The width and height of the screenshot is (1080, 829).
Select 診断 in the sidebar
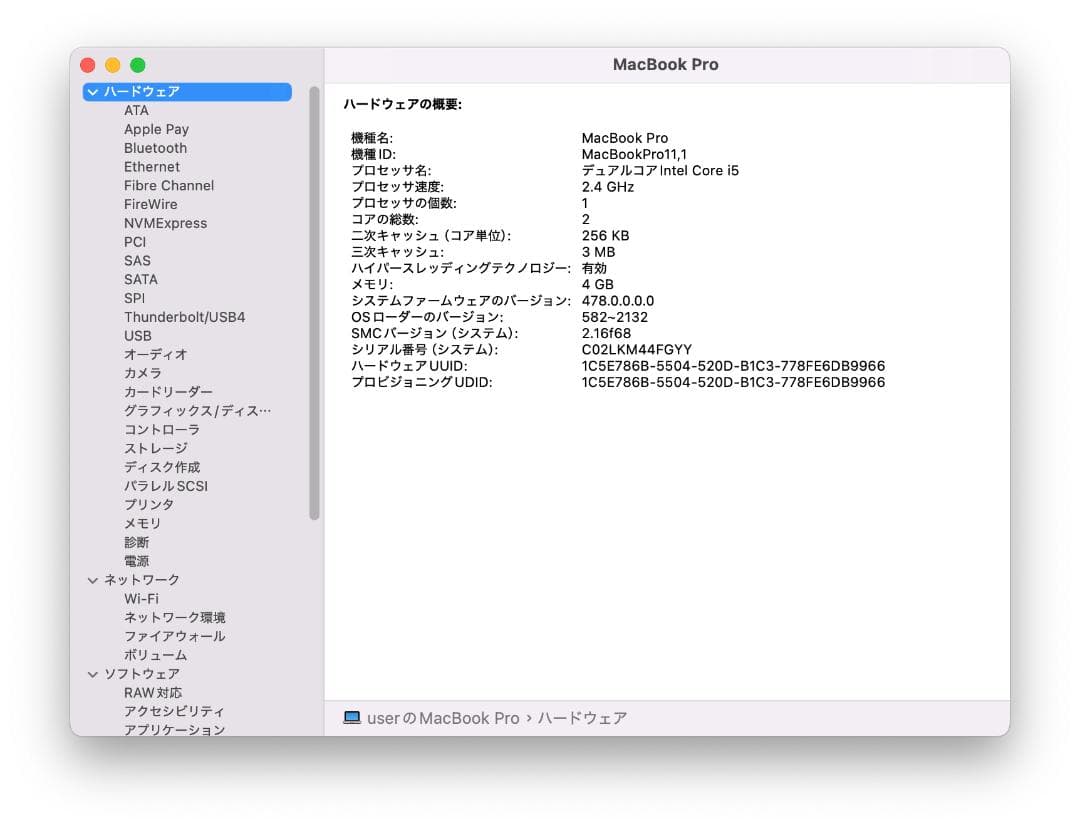click(x=136, y=543)
